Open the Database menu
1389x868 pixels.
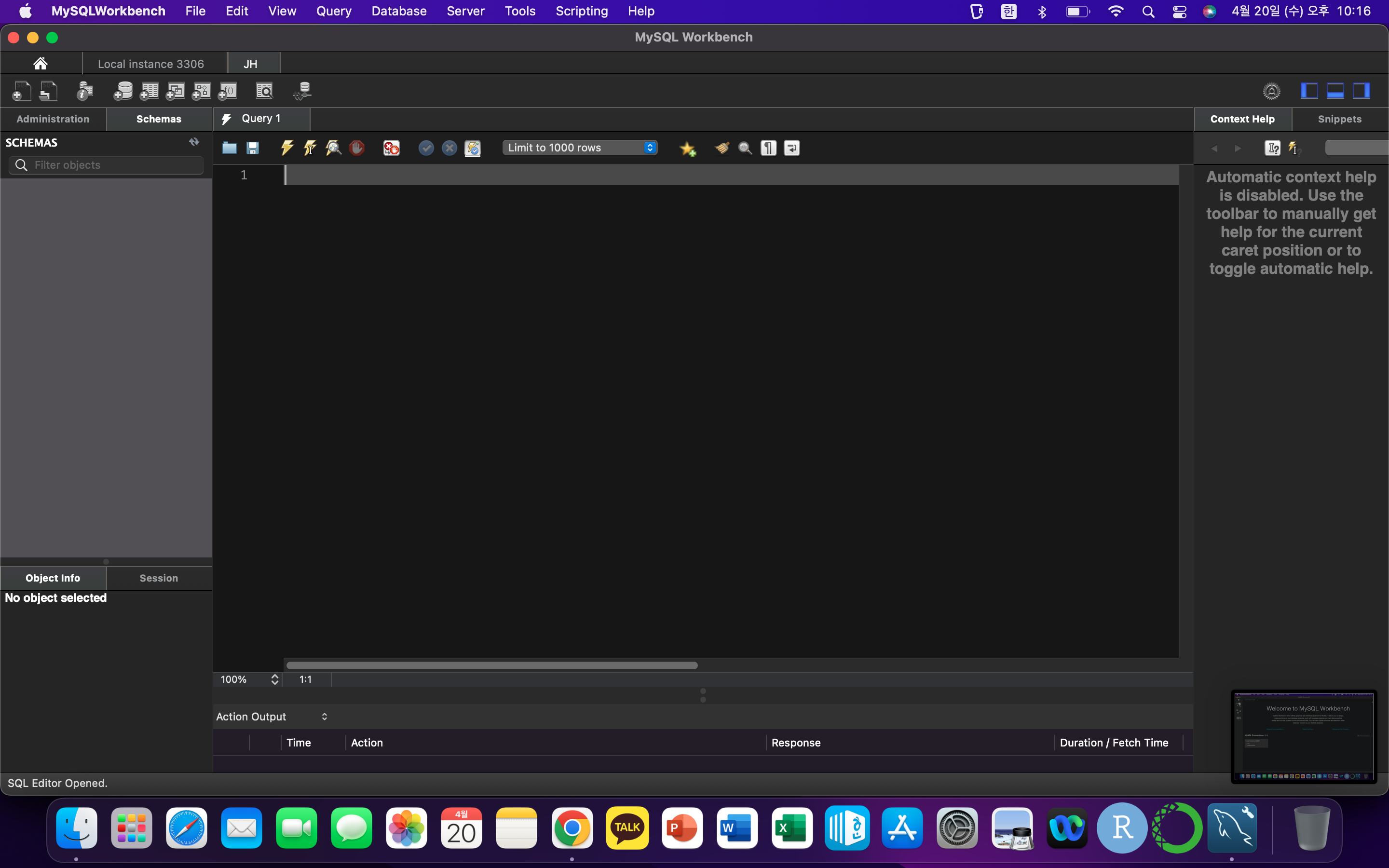399,11
